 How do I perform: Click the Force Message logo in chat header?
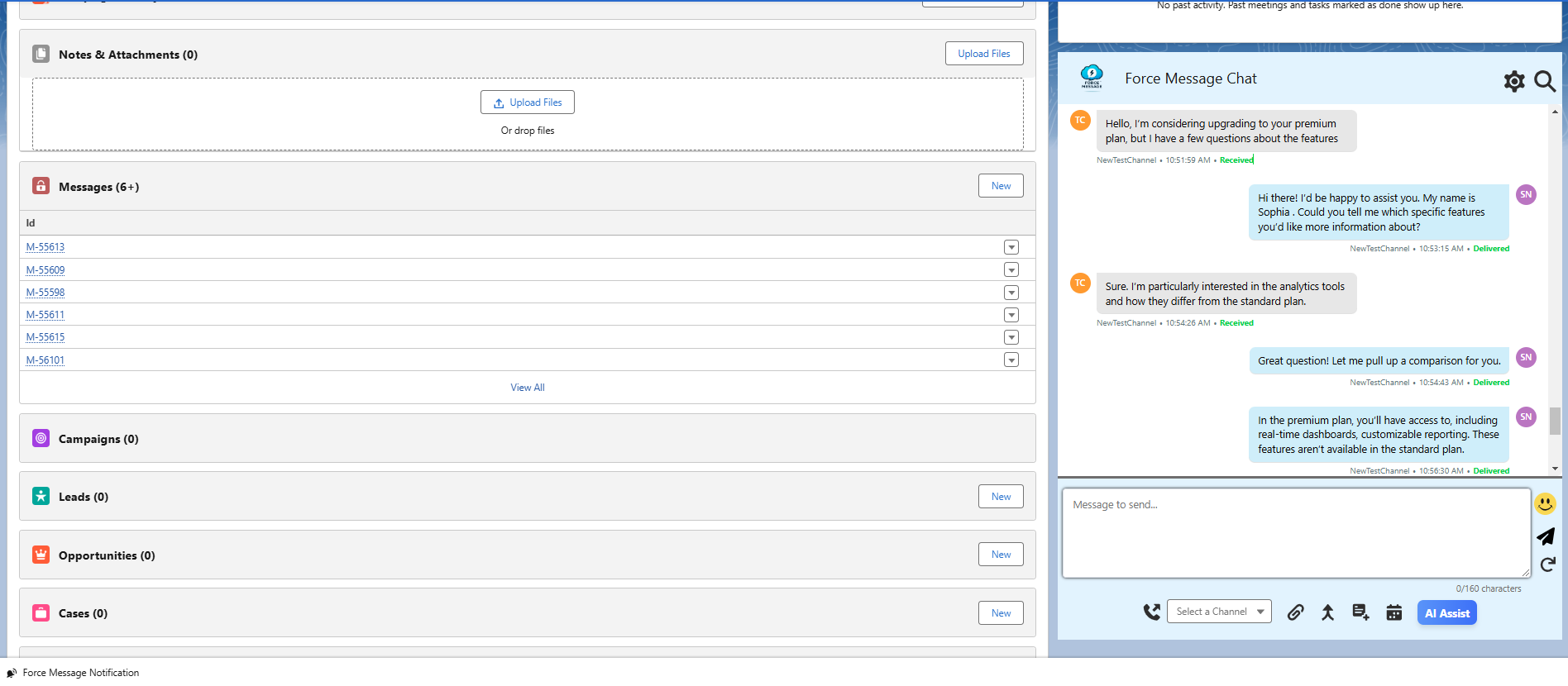[x=1092, y=77]
